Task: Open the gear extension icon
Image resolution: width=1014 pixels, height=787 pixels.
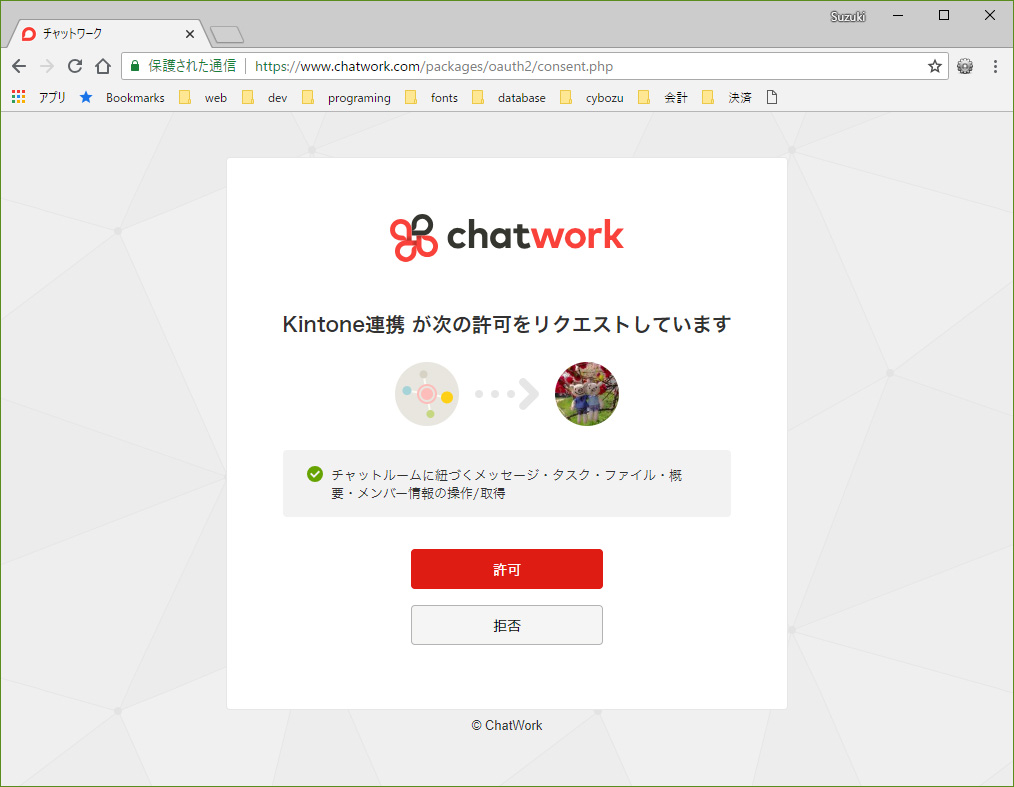Action: pyautogui.click(x=965, y=66)
